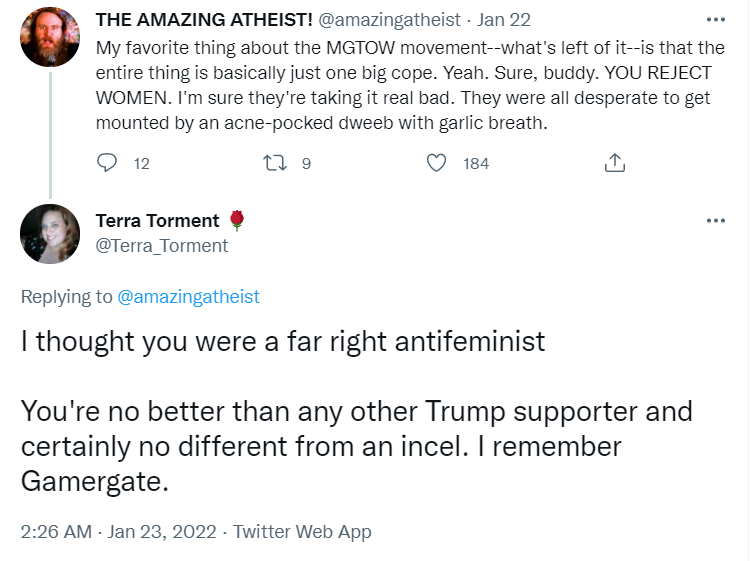The width and height of the screenshot is (750, 561).
Task: Retweet the Amazing Atheist tweet
Action: pyautogui.click(x=275, y=163)
